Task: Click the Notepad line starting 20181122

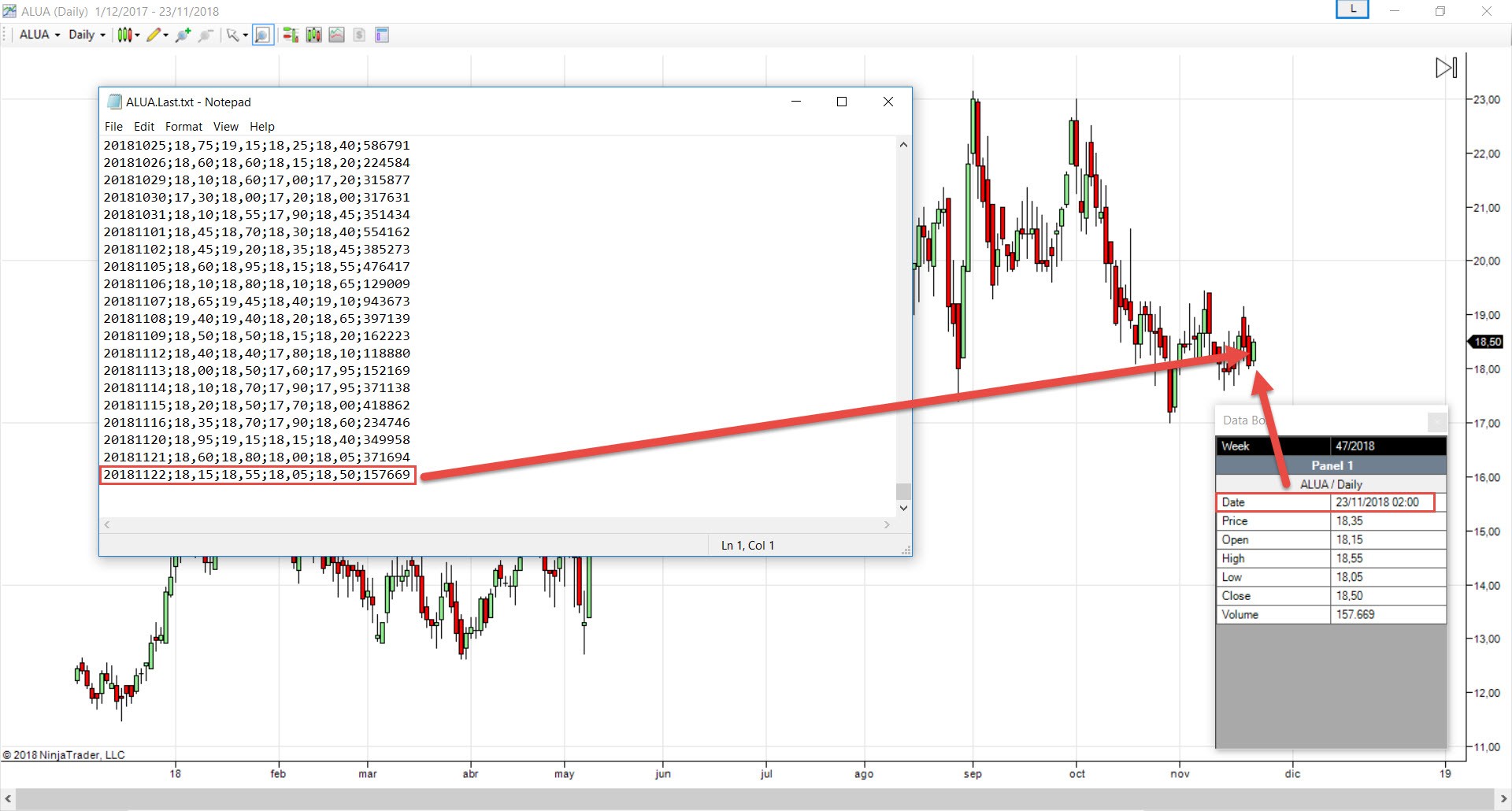Action: pyautogui.click(x=257, y=475)
